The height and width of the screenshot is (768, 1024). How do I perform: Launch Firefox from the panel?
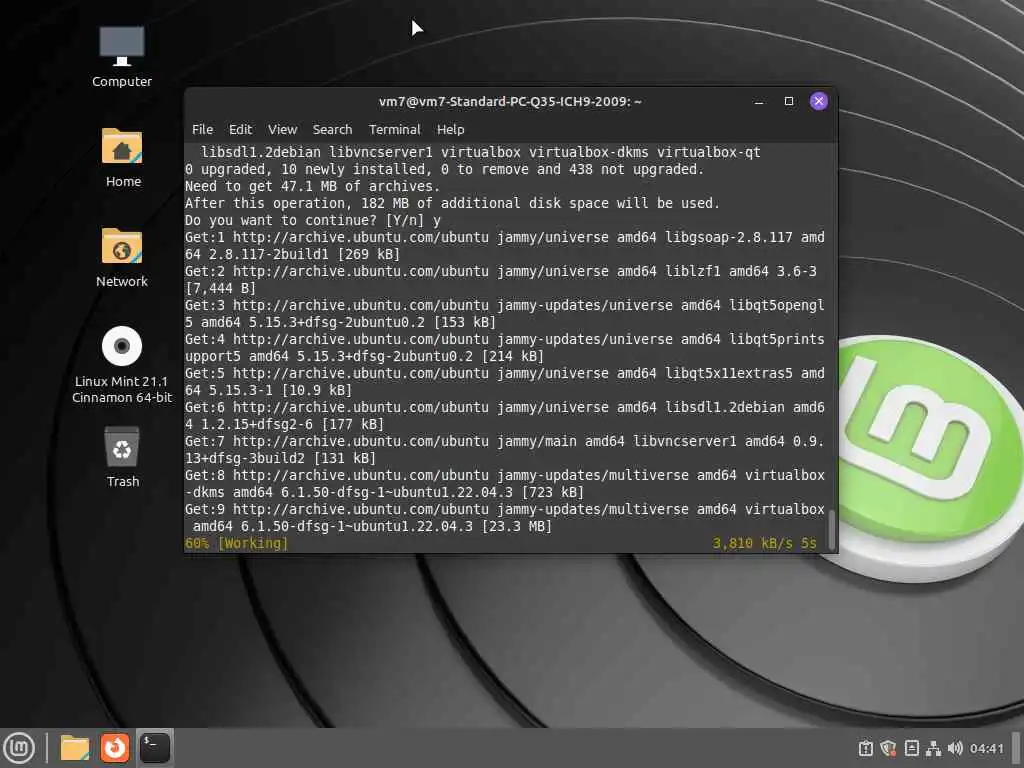point(115,748)
